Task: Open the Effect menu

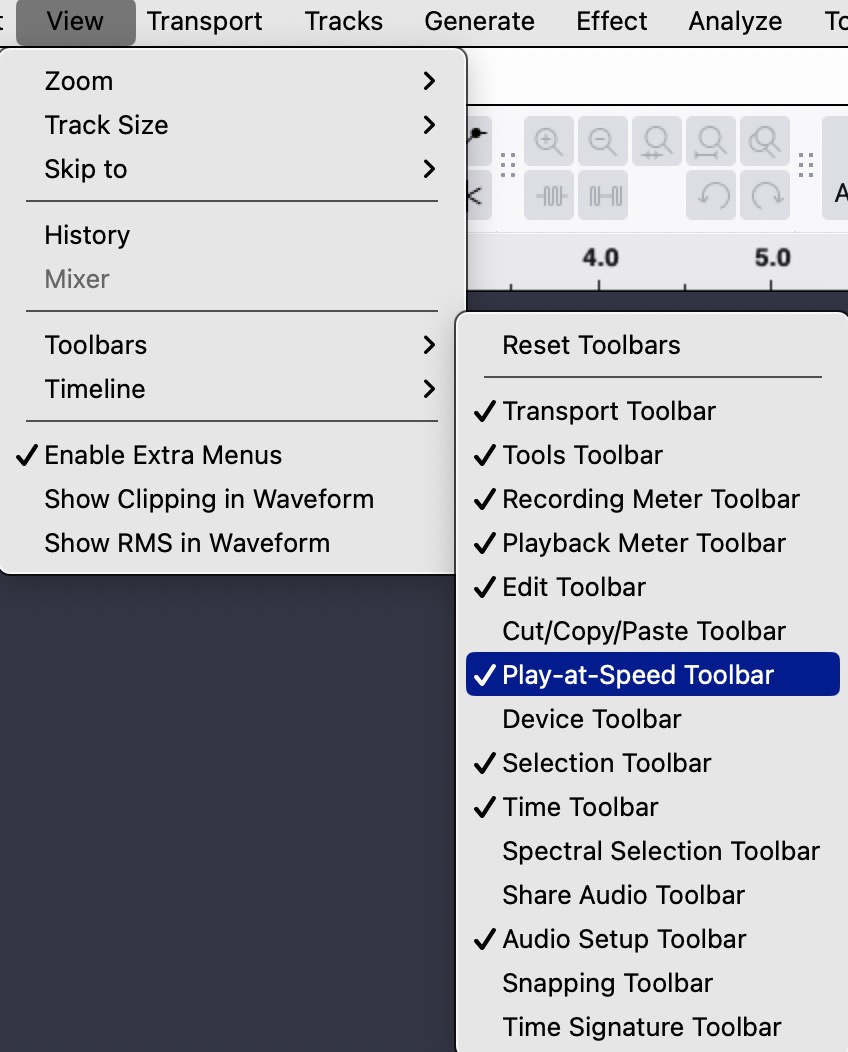Action: point(612,21)
